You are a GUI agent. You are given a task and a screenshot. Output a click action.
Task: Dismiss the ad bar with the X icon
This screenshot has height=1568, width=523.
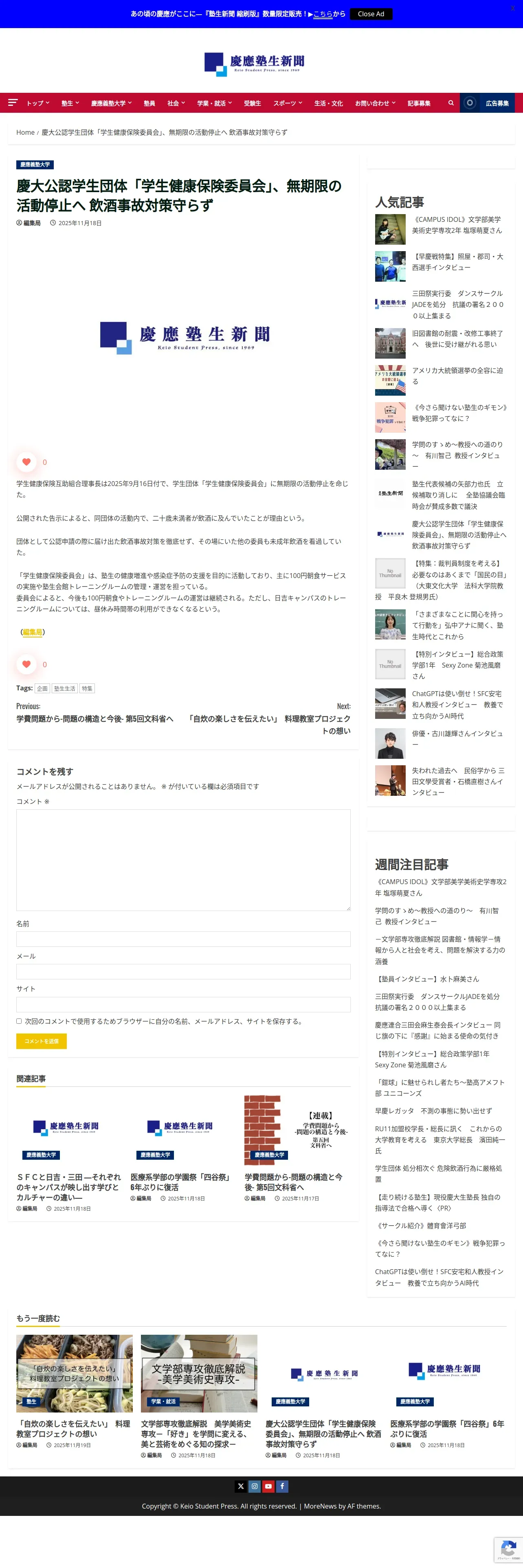click(513, 8)
